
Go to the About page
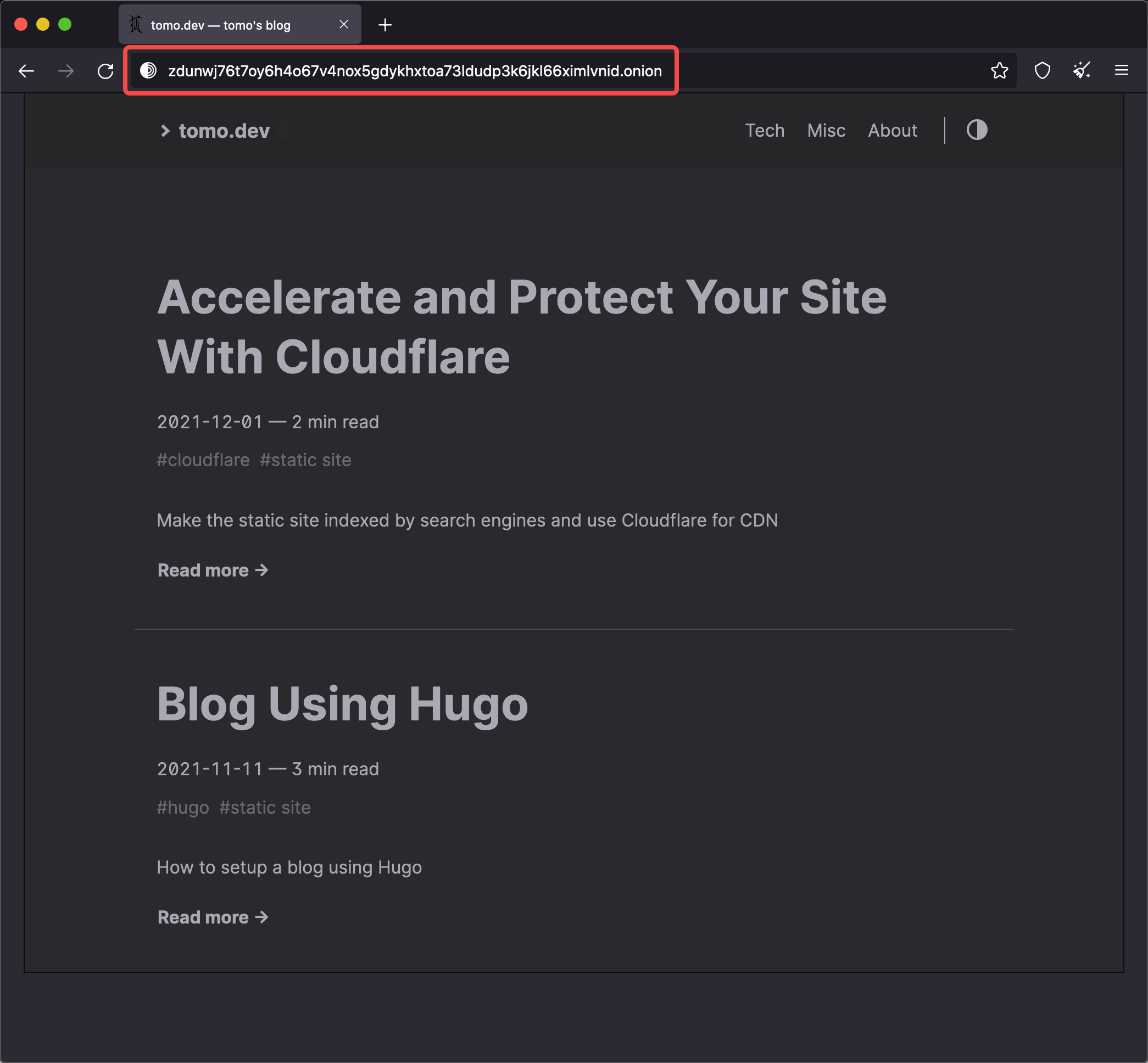[892, 131]
